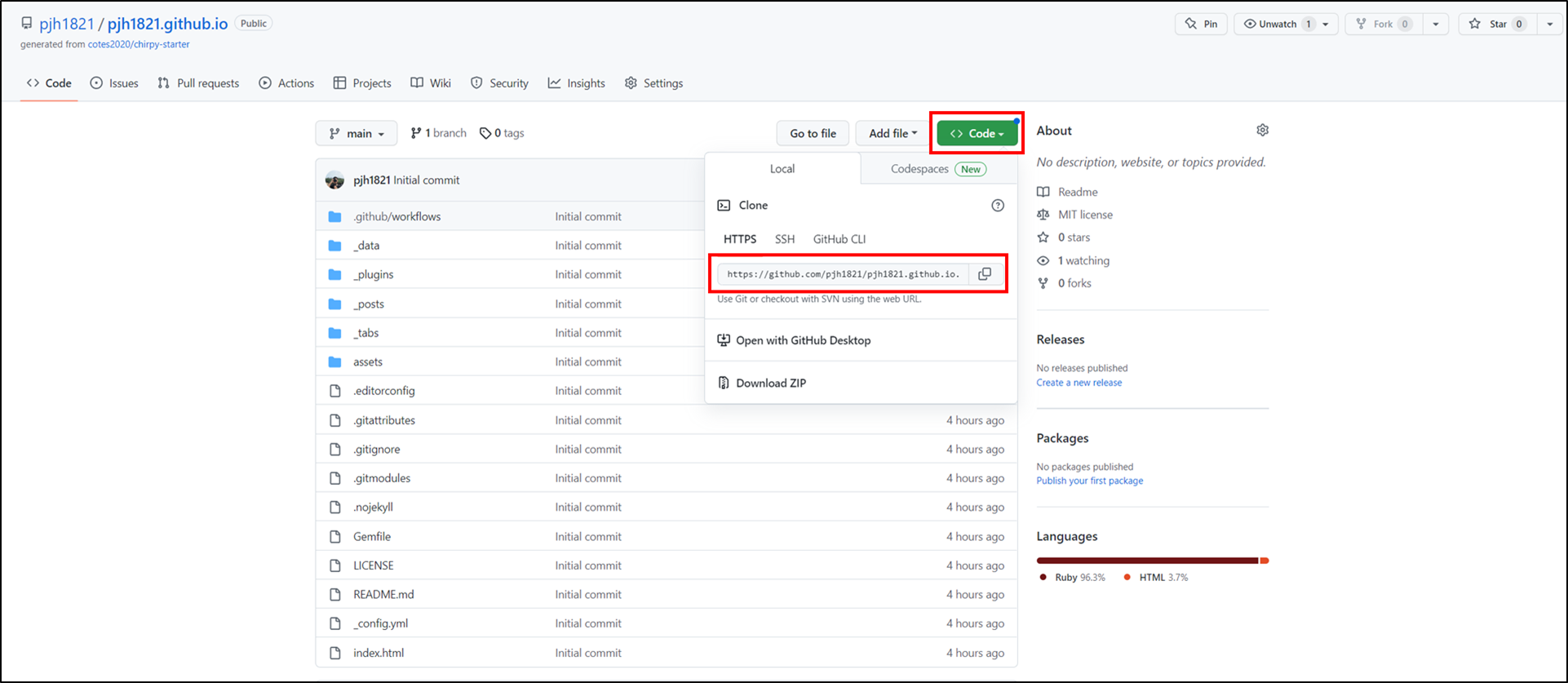Click the _posts folder icon

click(334, 304)
